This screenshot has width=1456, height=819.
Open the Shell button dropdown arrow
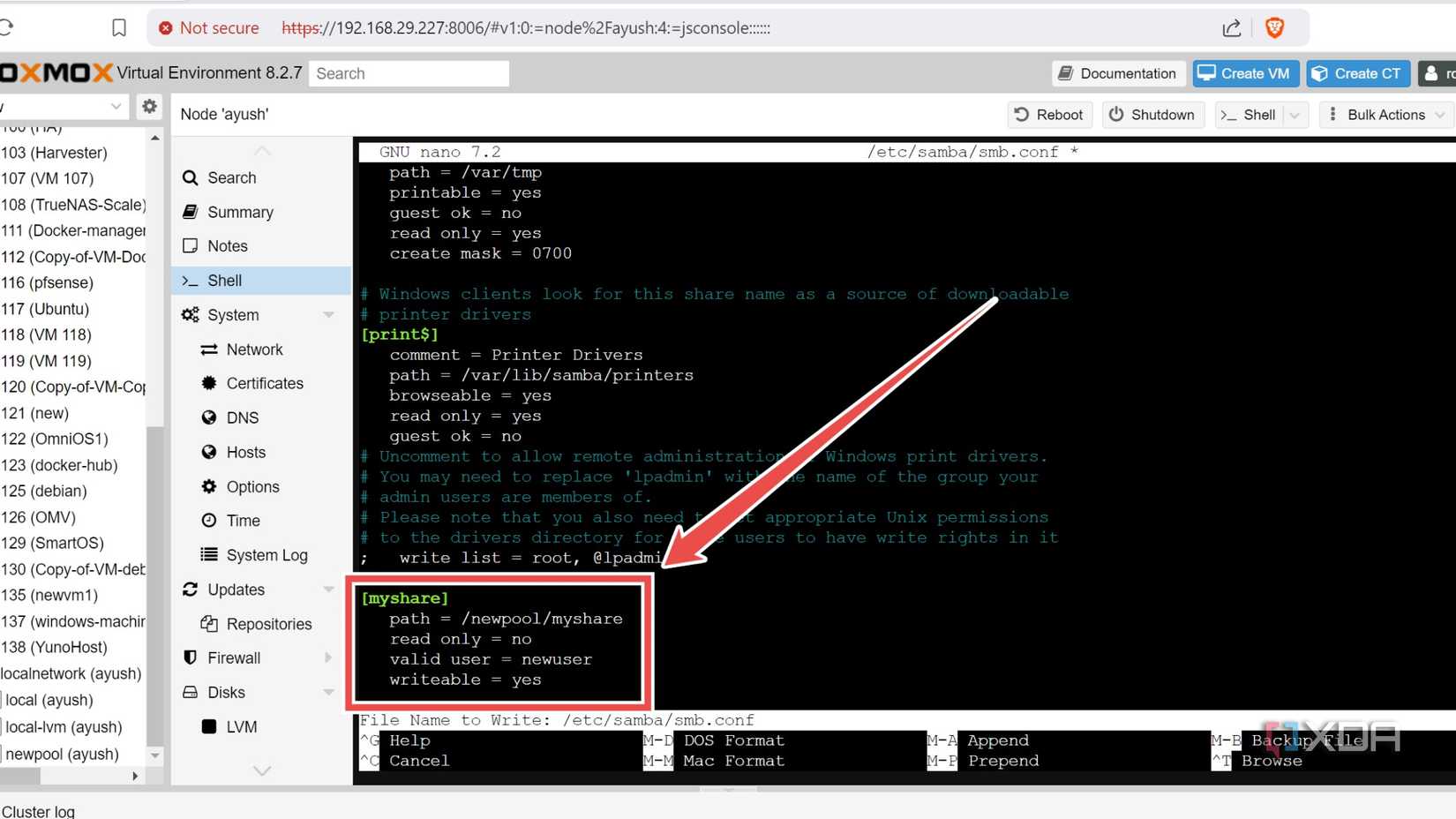pos(1295,115)
